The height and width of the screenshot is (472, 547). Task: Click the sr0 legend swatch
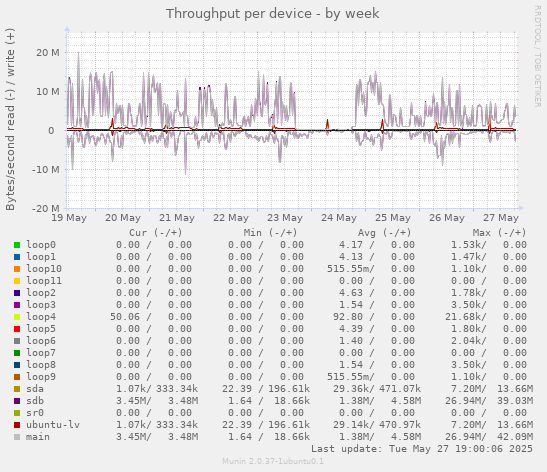tap(17, 413)
